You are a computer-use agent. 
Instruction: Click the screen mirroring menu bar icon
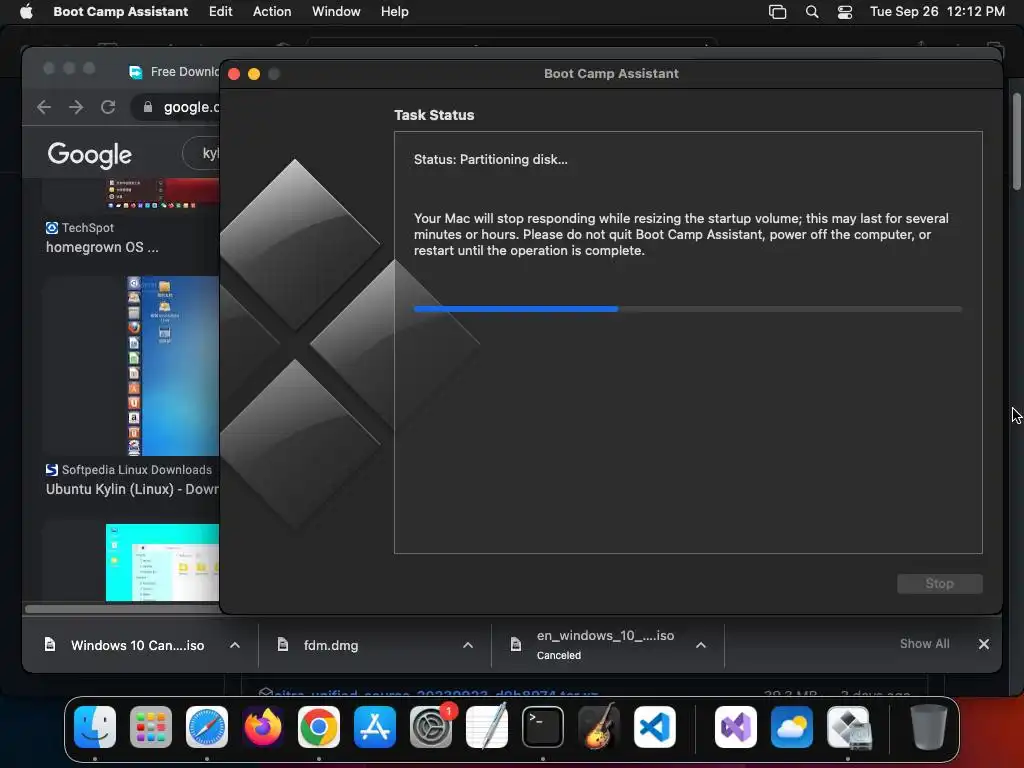777,12
